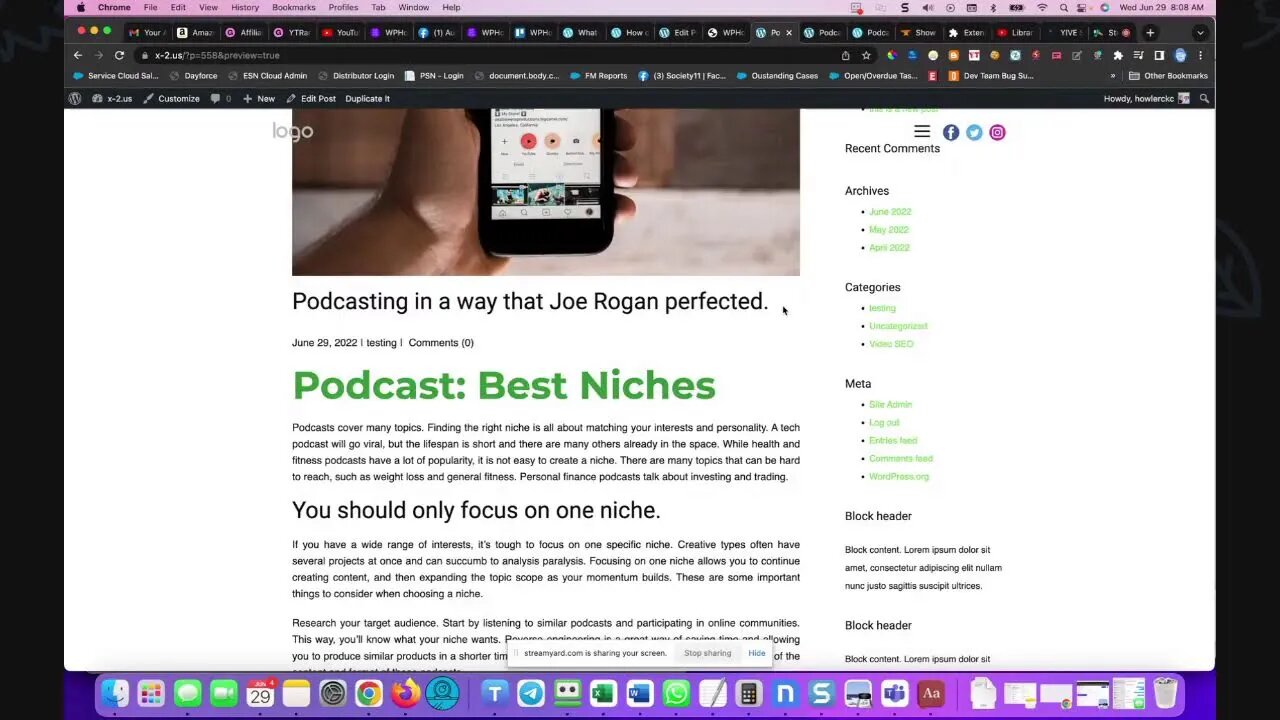Hide the StreamYard sharing notification
The height and width of the screenshot is (720, 1280).
click(x=757, y=653)
